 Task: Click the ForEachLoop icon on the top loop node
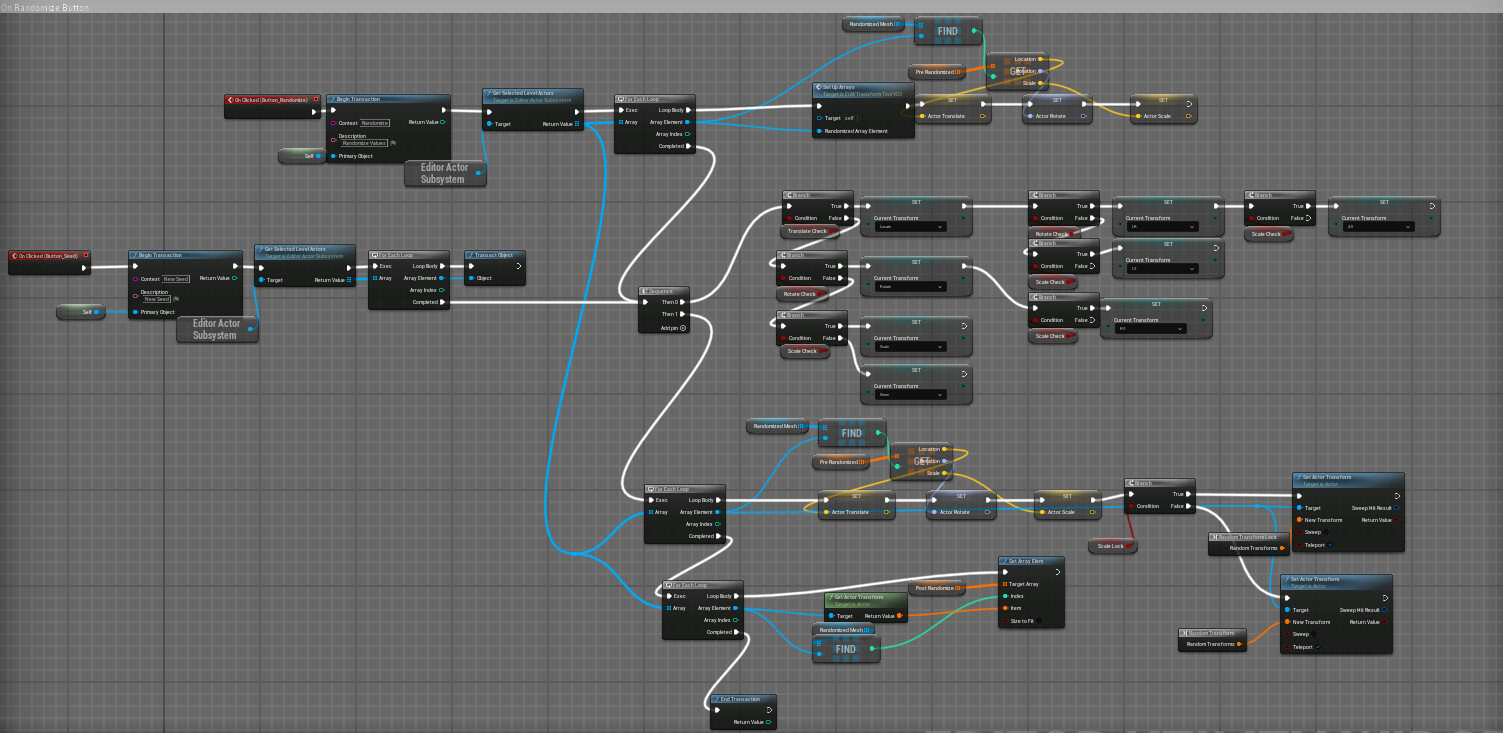623,98
